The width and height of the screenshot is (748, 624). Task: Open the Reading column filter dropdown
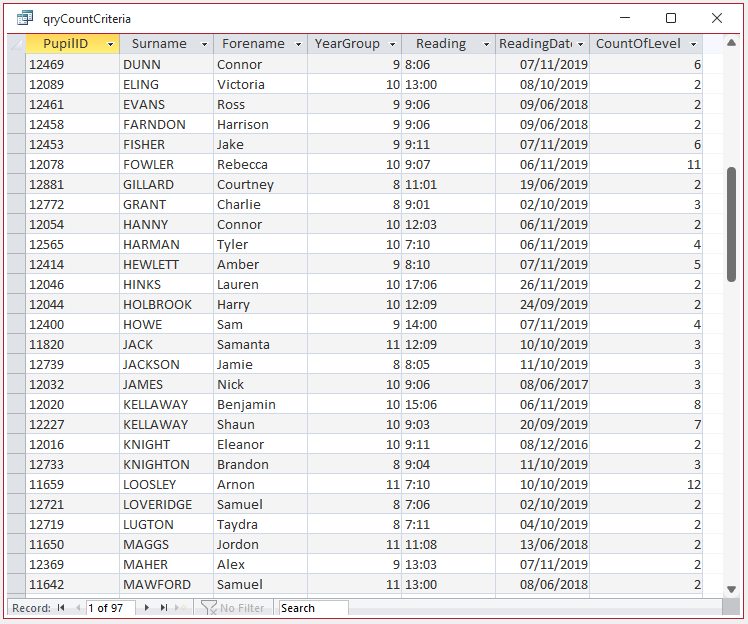(486, 44)
